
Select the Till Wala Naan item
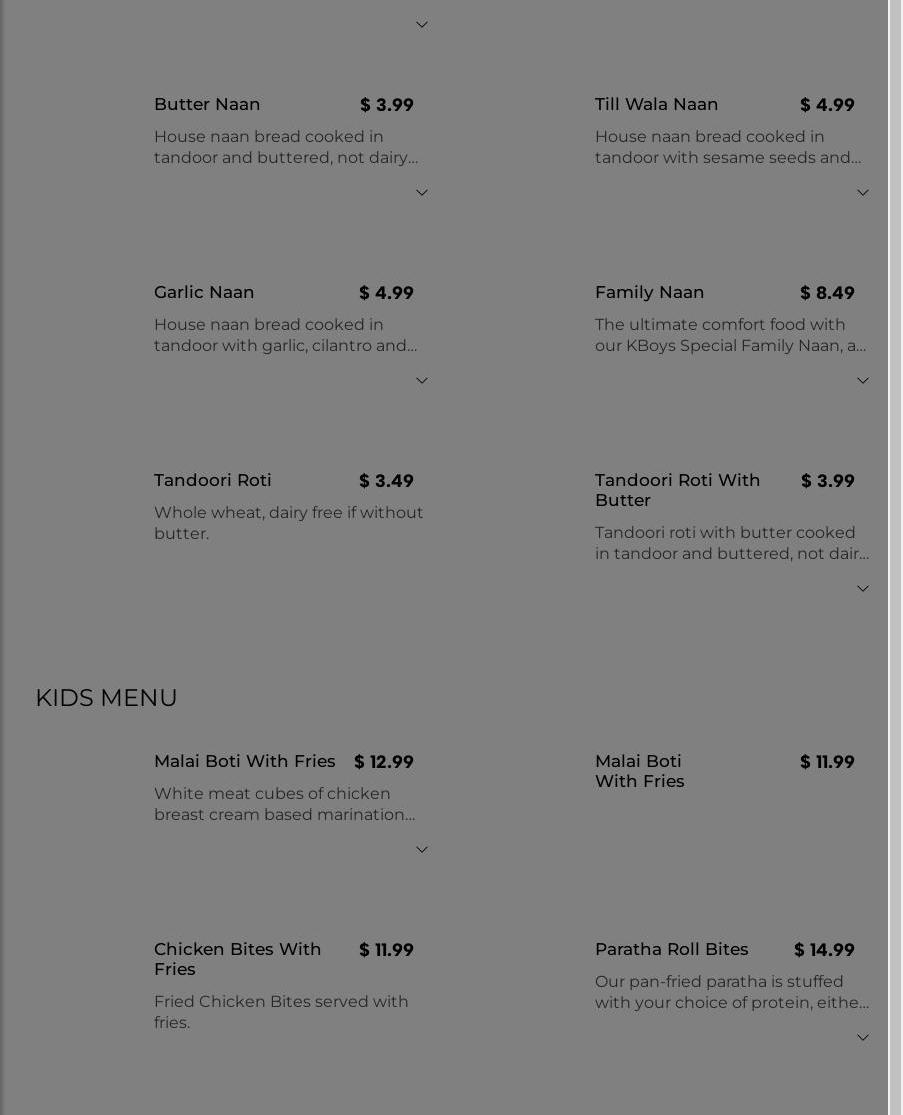click(656, 104)
